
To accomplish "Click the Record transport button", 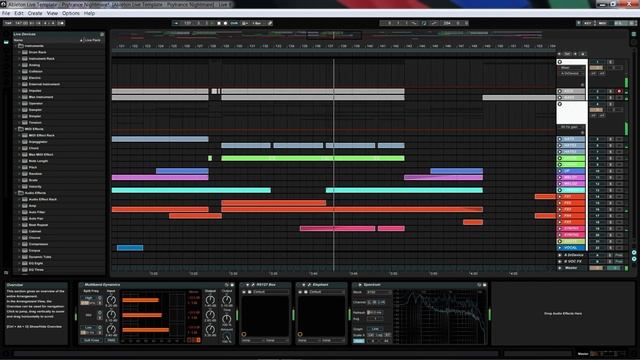I will click(x=225, y=23).
